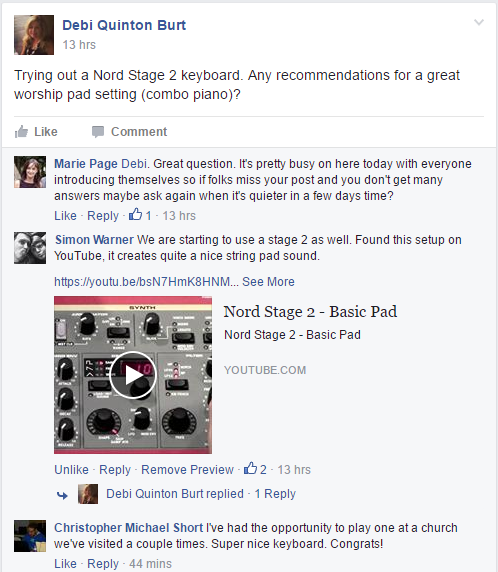Click the like count thumb on Marie's comment
The image size is (498, 572).
(x=135, y=214)
